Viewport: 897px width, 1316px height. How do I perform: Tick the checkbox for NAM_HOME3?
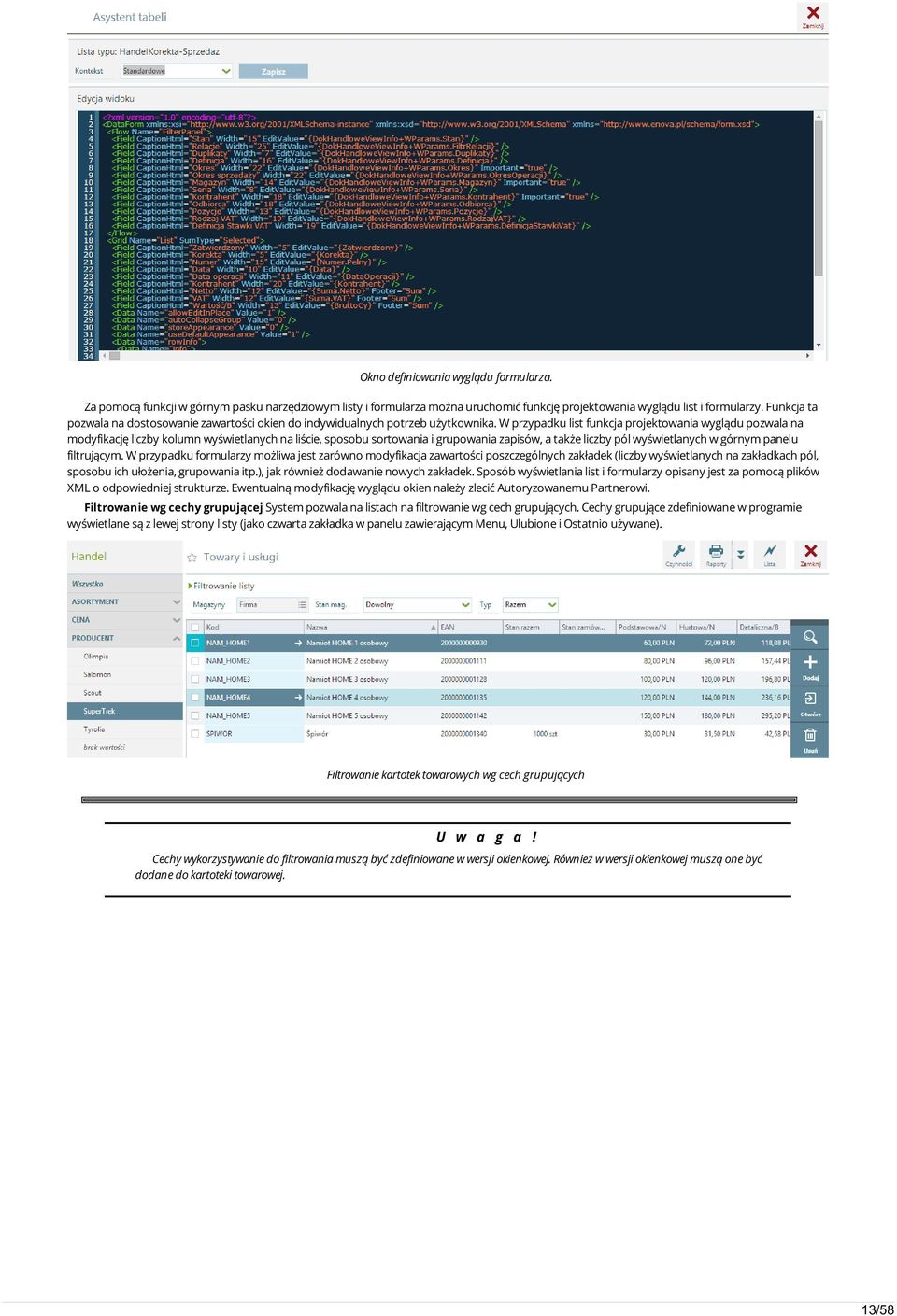click(x=195, y=679)
